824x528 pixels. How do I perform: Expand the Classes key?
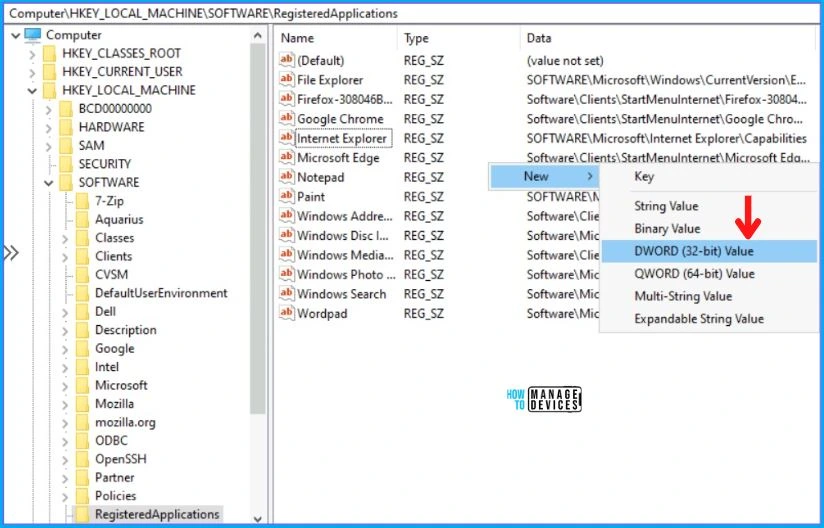[x=65, y=239]
